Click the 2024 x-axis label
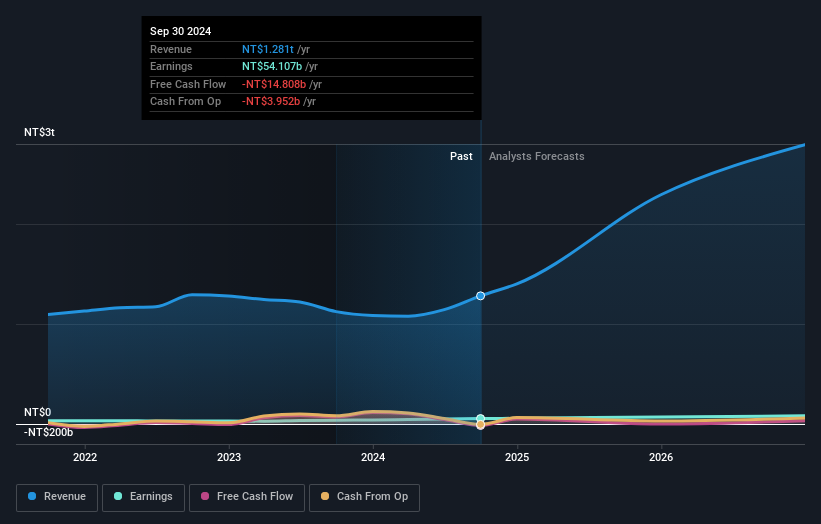The image size is (821, 524). [373, 457]
